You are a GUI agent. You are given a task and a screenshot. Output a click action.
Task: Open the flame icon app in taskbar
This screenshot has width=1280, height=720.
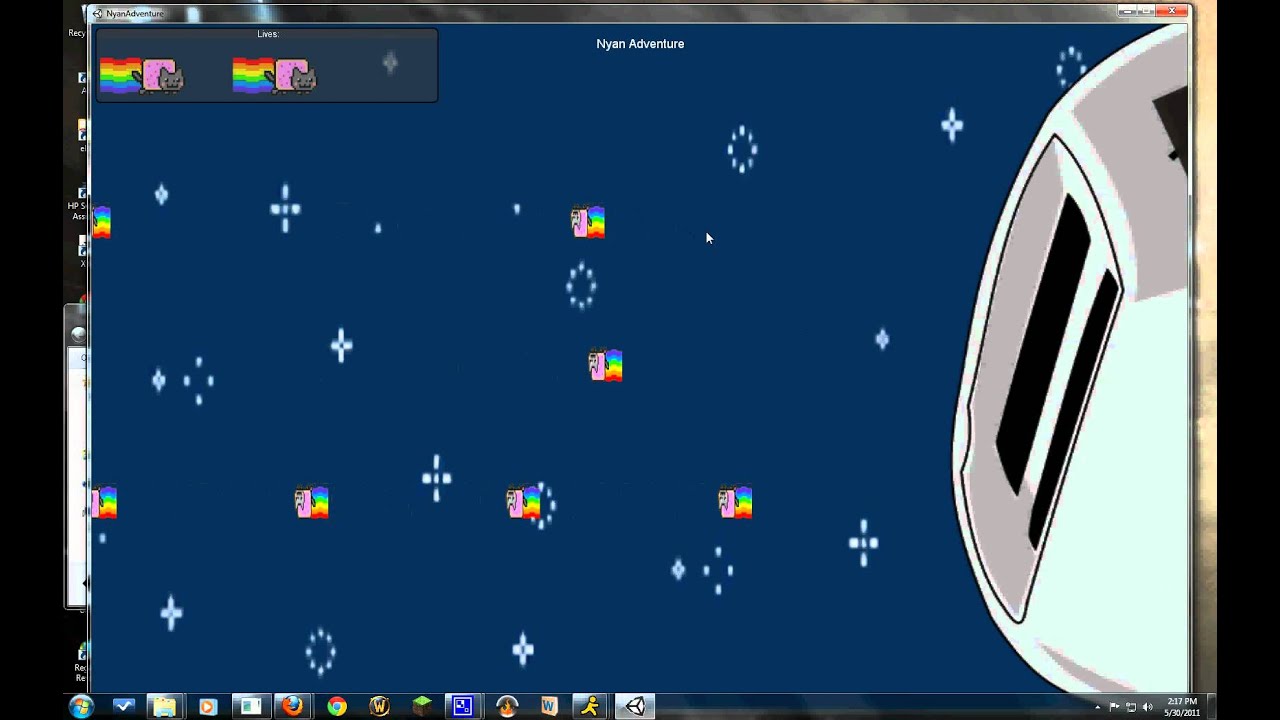tap(507, 706)
